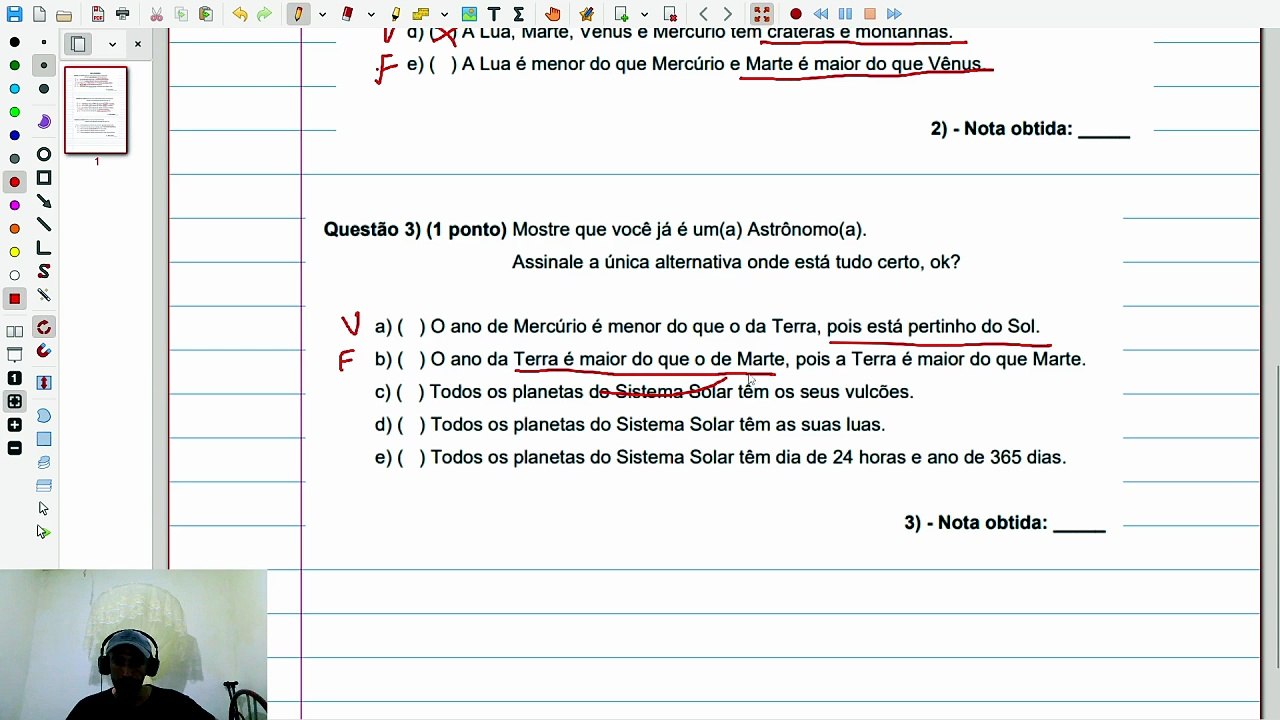
Task: Select the Text tool
Action: point(494,14)
